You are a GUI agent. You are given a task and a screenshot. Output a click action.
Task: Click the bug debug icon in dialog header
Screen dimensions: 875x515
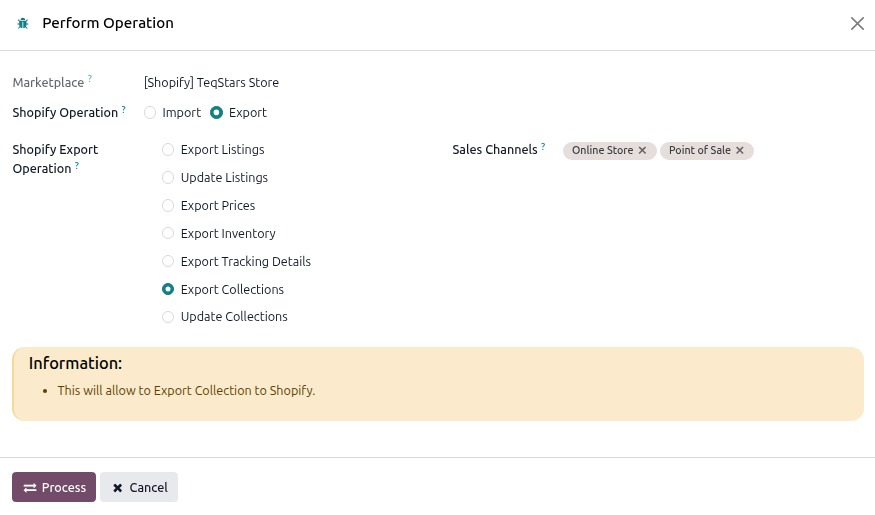23,23
